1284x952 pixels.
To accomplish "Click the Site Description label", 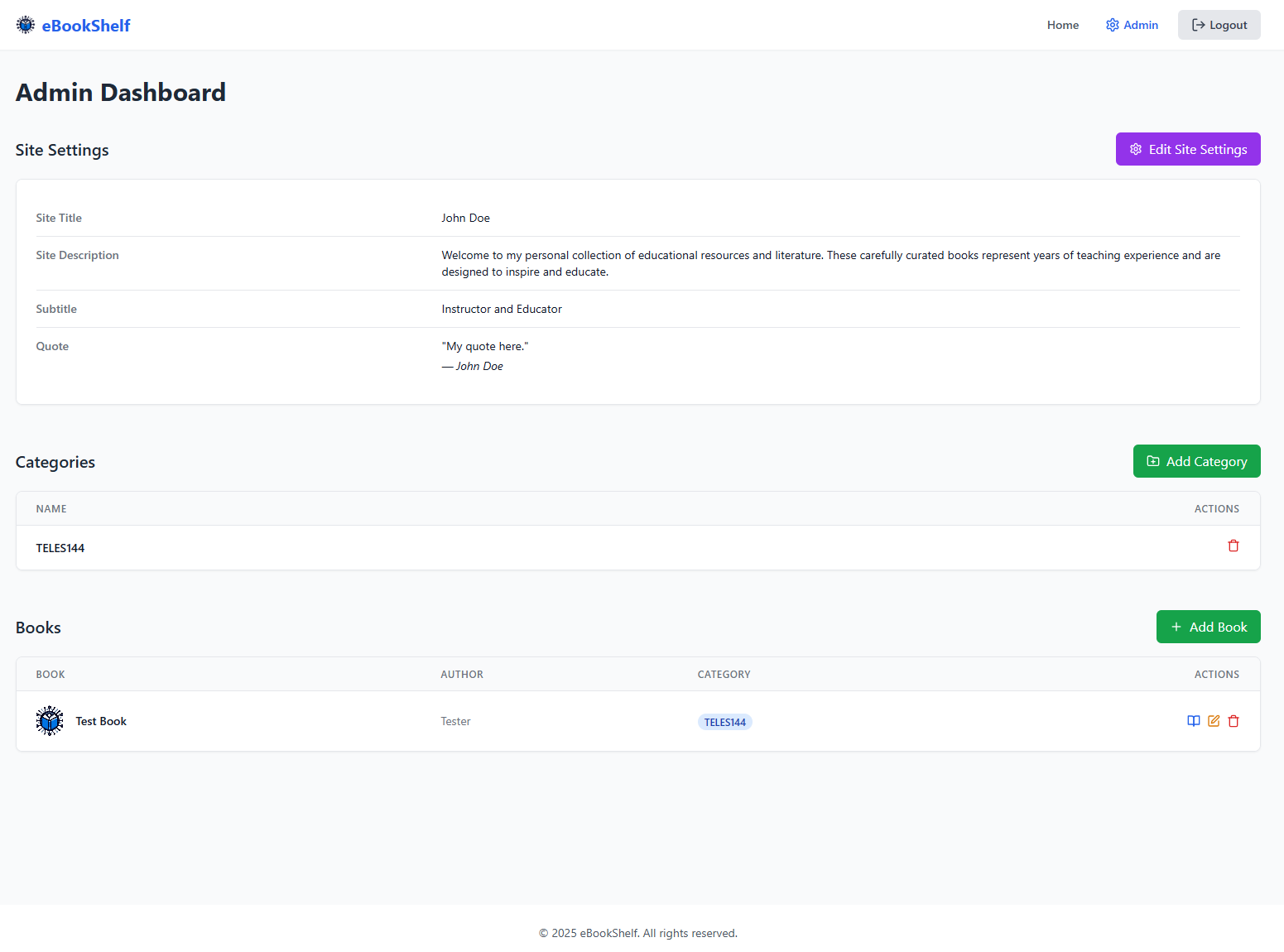I will [x=77, y=255].
